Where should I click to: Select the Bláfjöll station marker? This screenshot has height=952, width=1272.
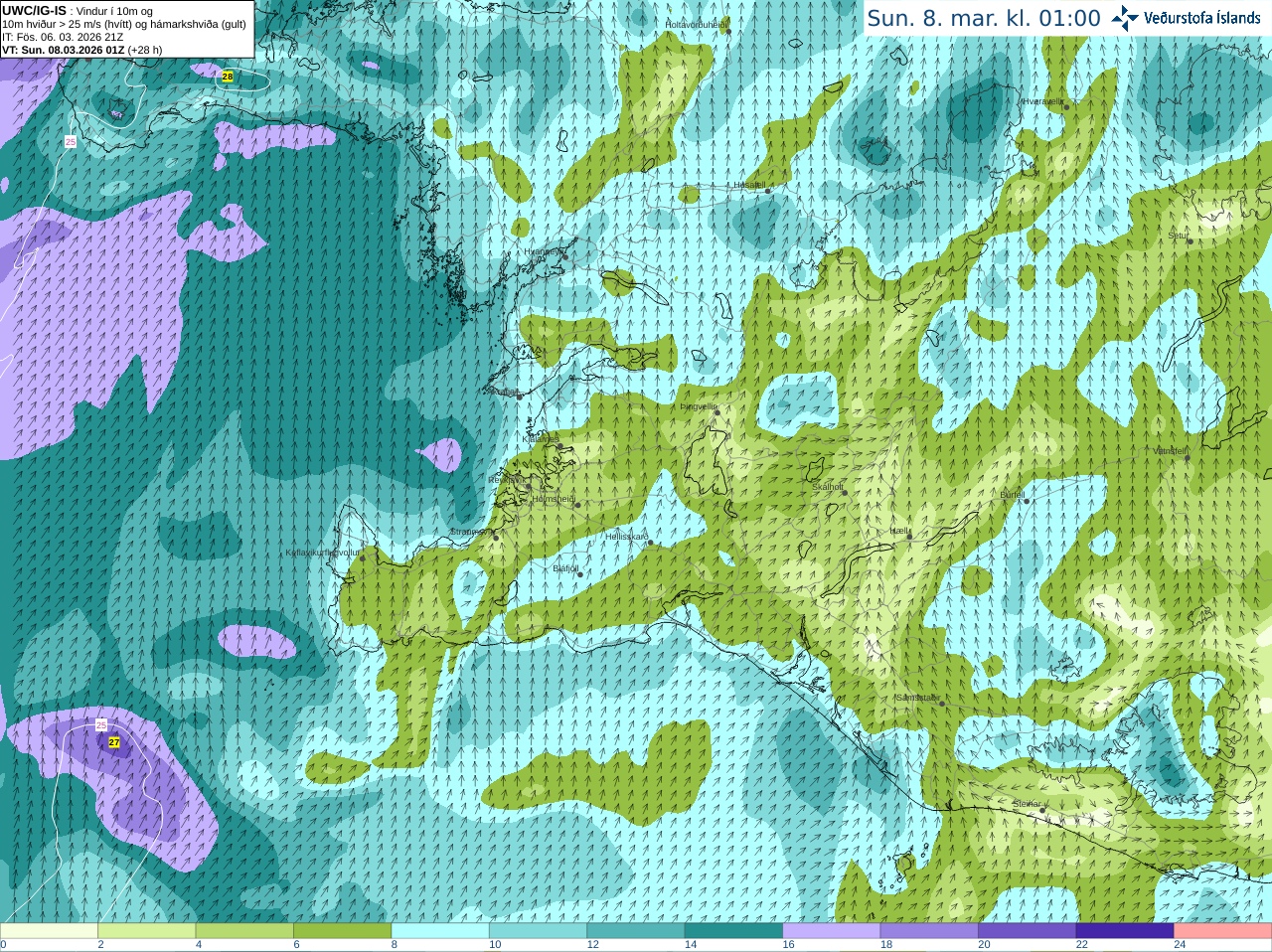(x=579, y=574)
